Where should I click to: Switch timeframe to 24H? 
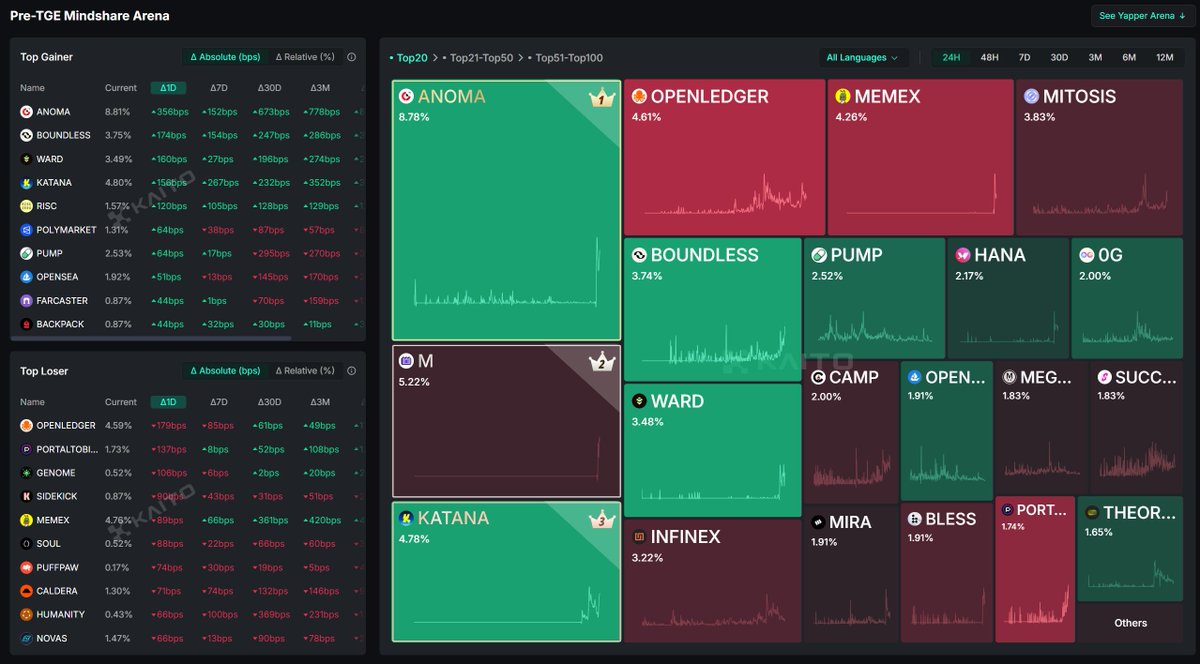pos(951,57)
